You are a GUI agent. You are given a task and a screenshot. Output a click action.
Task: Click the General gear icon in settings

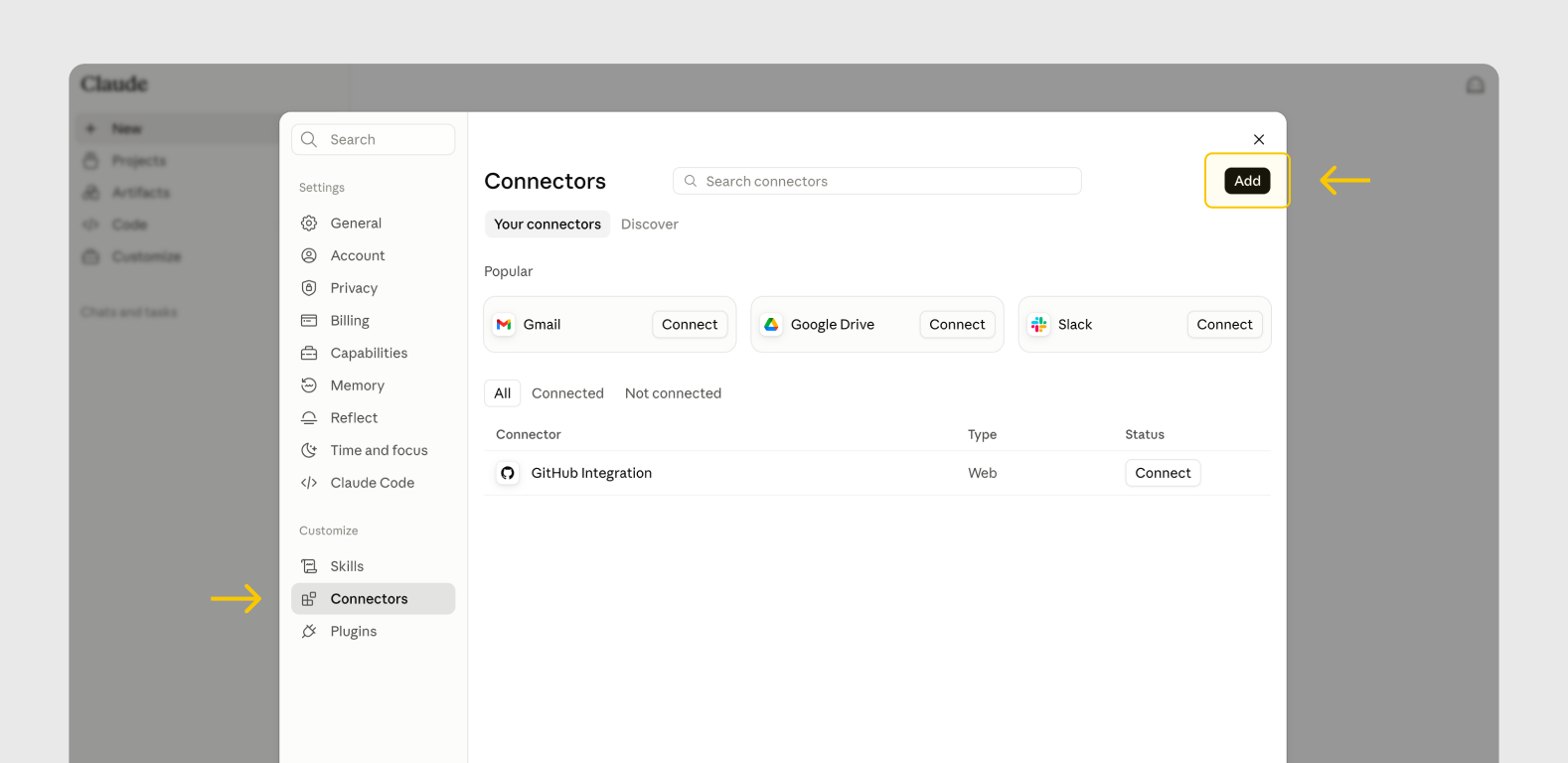coord(309,224)
